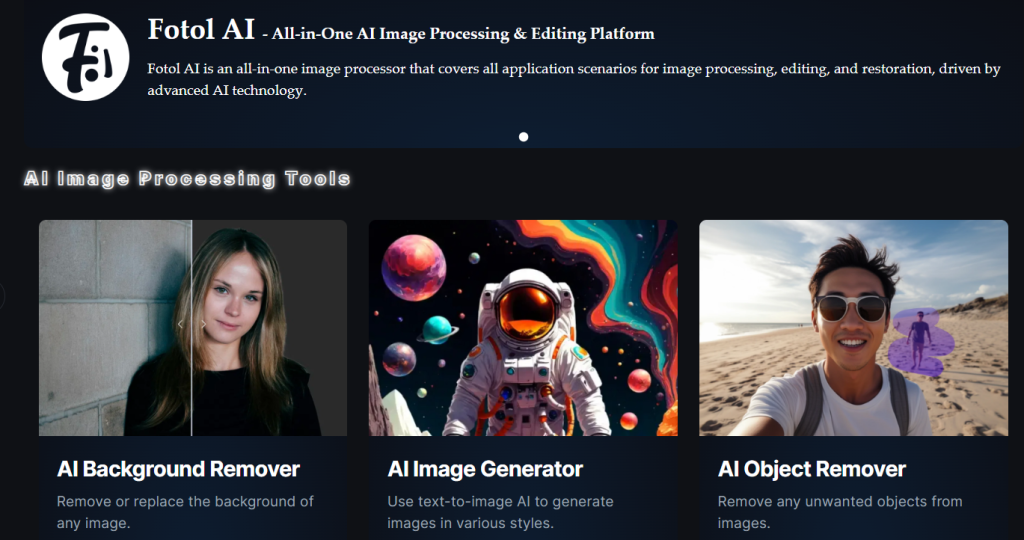Open the beach selfie AI Object Remover thumbnail
1024x540 pixels.
pos(854,328)
